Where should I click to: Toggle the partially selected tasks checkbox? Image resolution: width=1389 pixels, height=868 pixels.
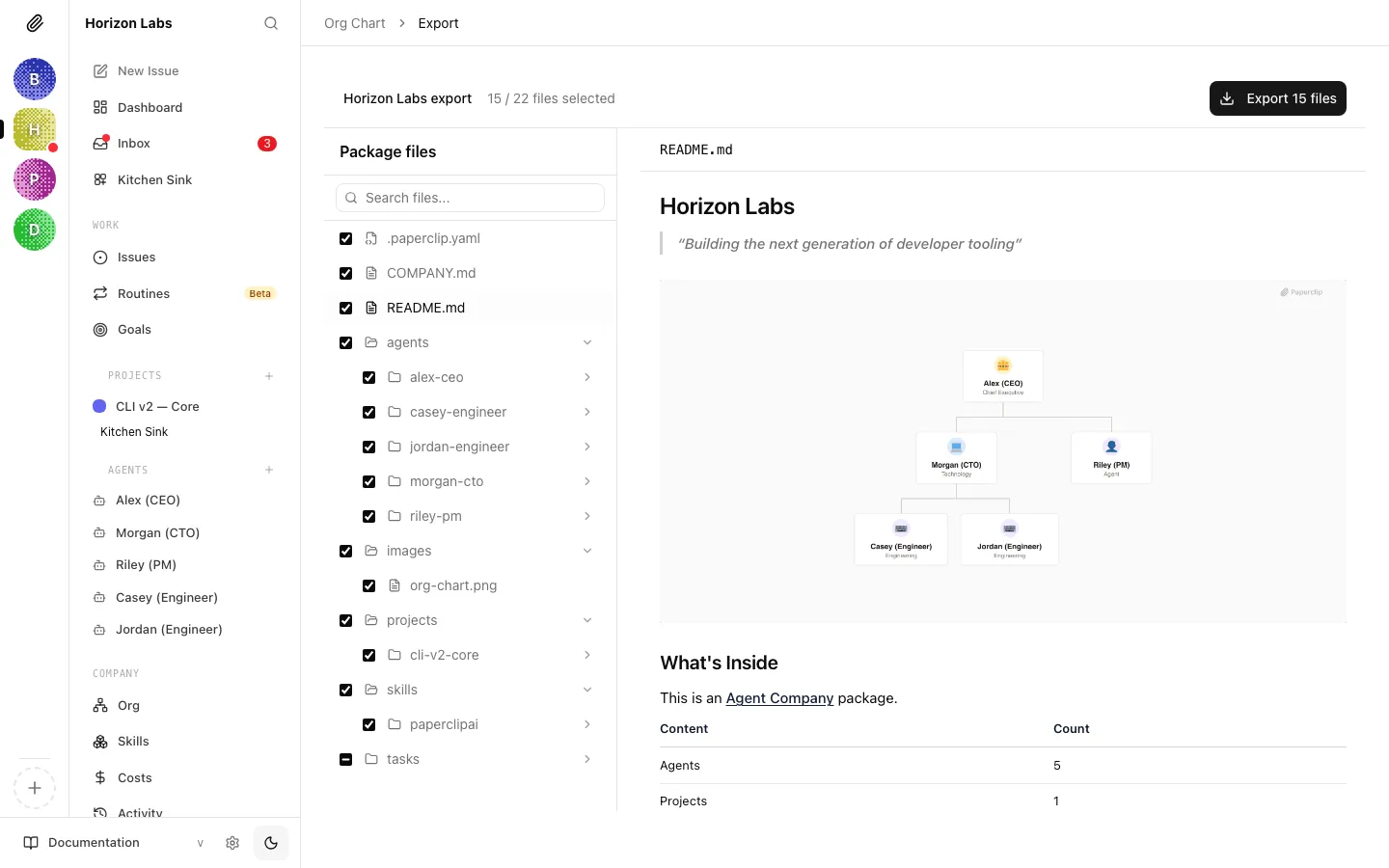click(x=345, y=759)
